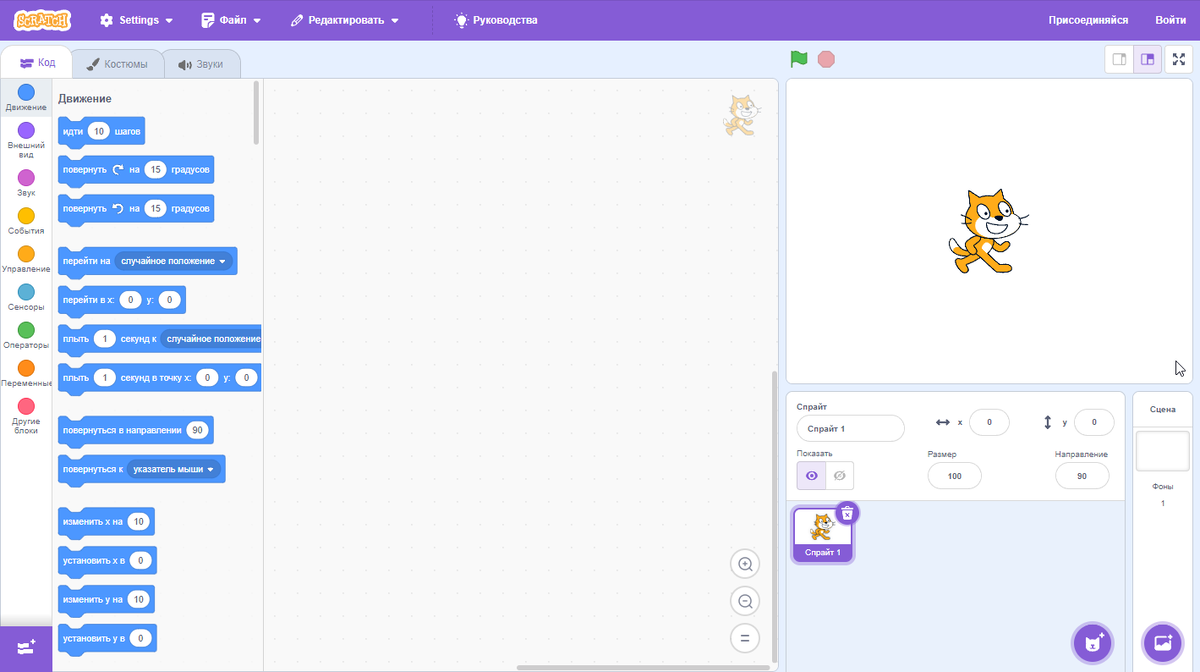Screen dimensions: 1200x672
Task: Click the 'перейти в x: y:' block
Action: point(121,300)
